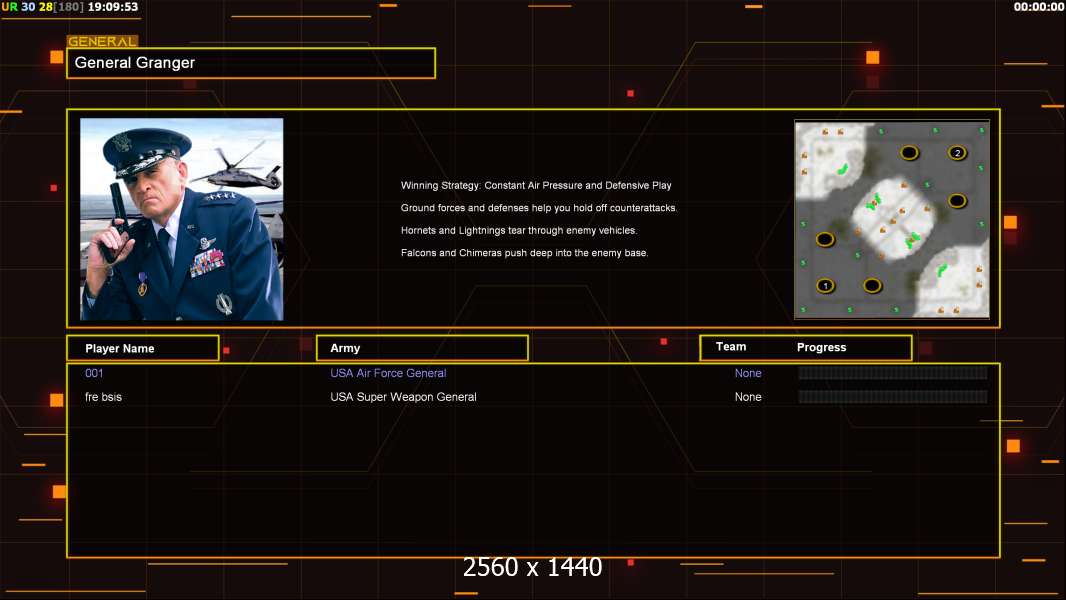The height and width of the screenshot is (600, 1066).
Task: Click the General Granger portrait image
Action: (182, 219)
